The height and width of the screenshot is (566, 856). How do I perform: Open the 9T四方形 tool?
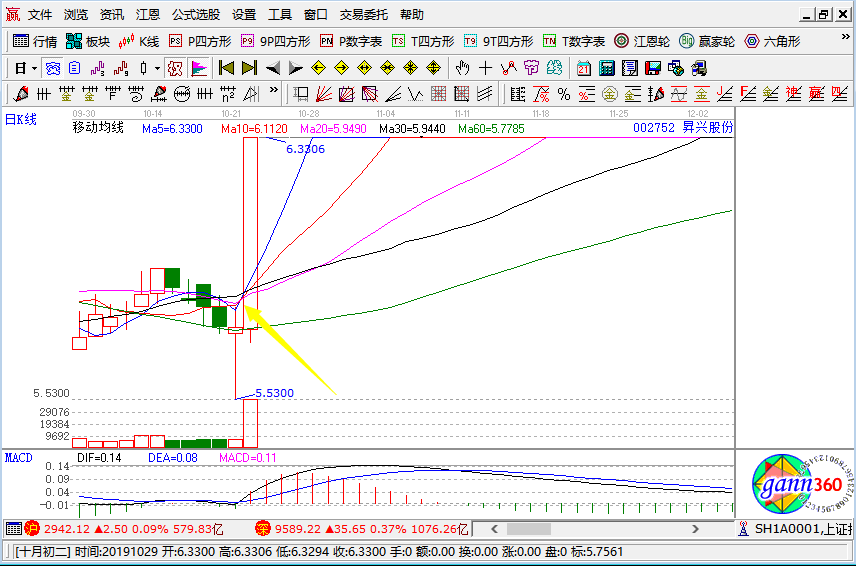tap(498, 41)
